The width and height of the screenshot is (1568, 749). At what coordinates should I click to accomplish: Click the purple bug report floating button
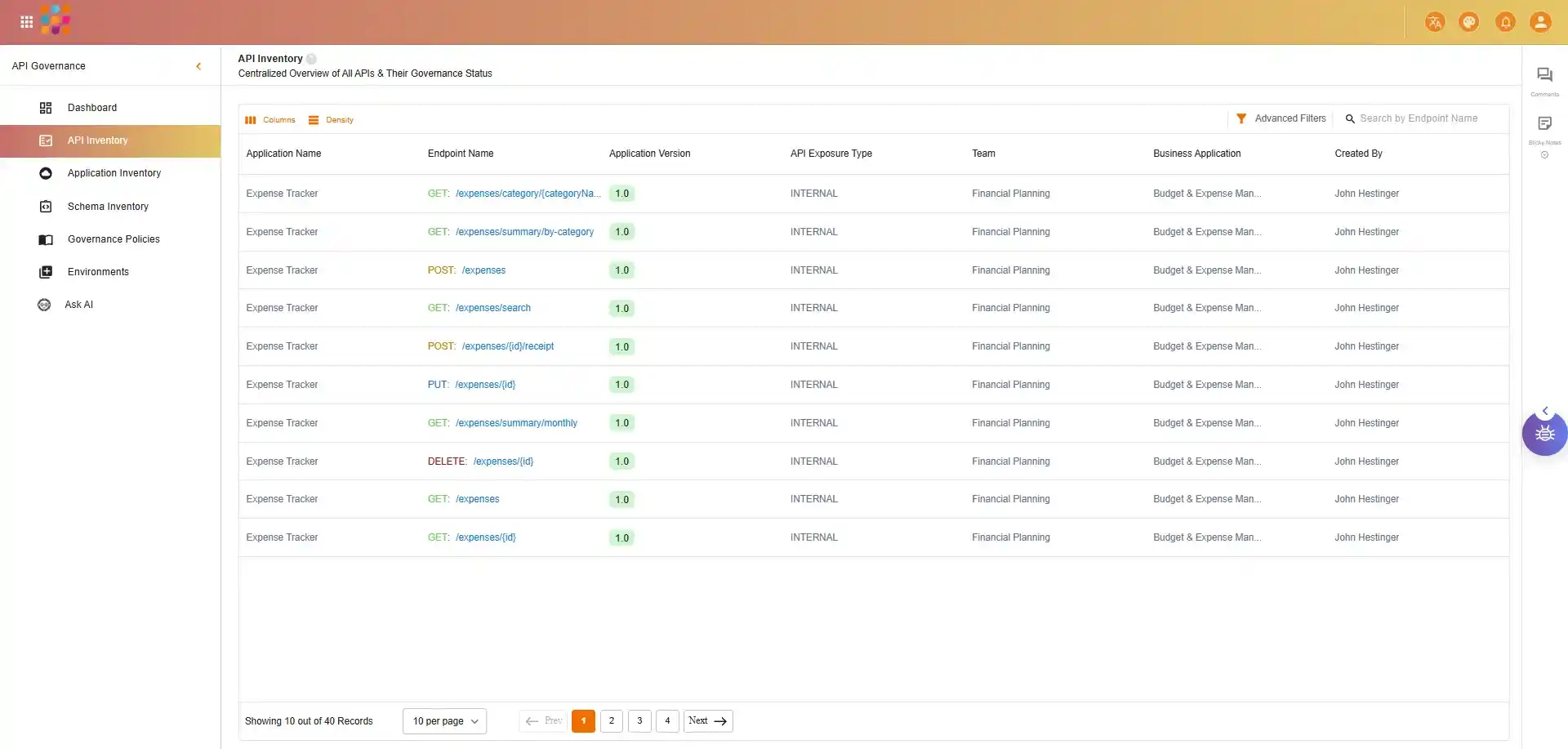pyautogui.click(x=1543, y=434)
